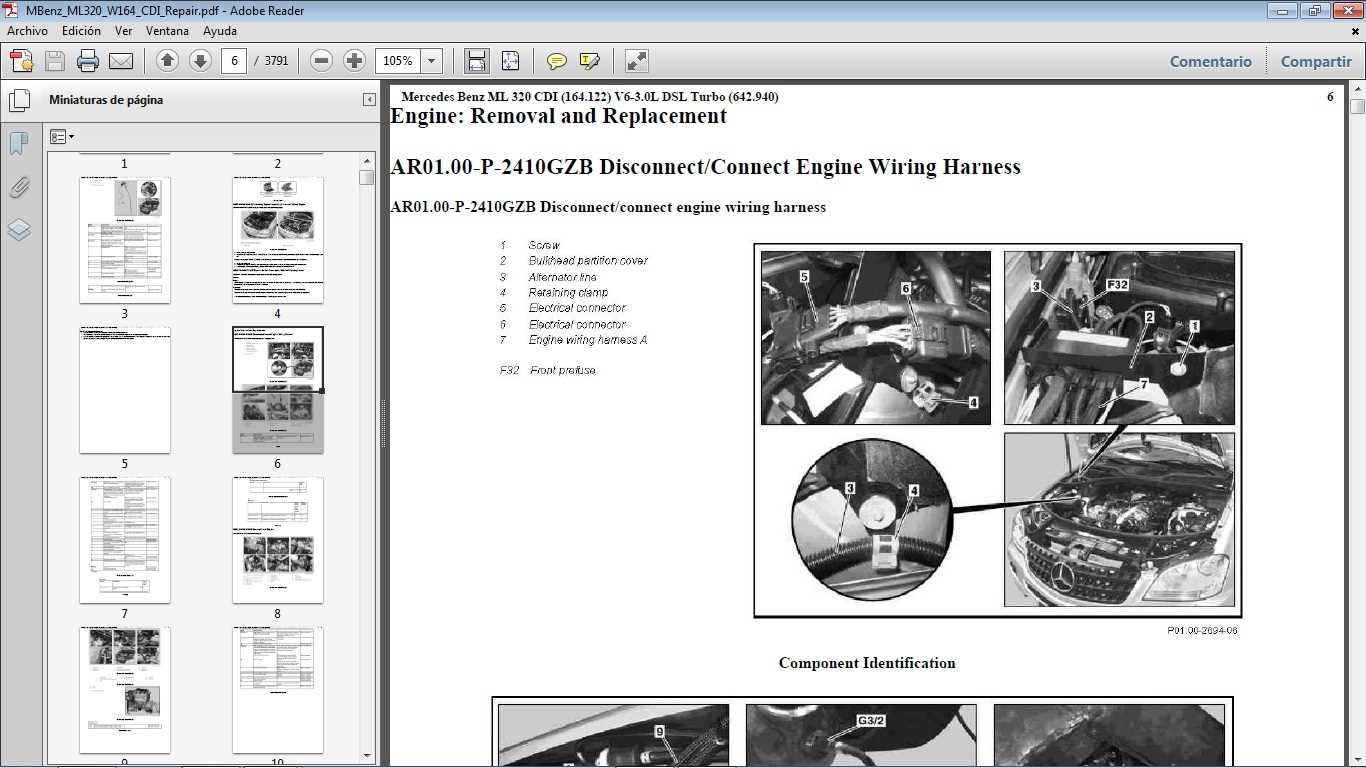Zoom in with the plus icon
The image size is (1366, 768).
click(354, 61)
